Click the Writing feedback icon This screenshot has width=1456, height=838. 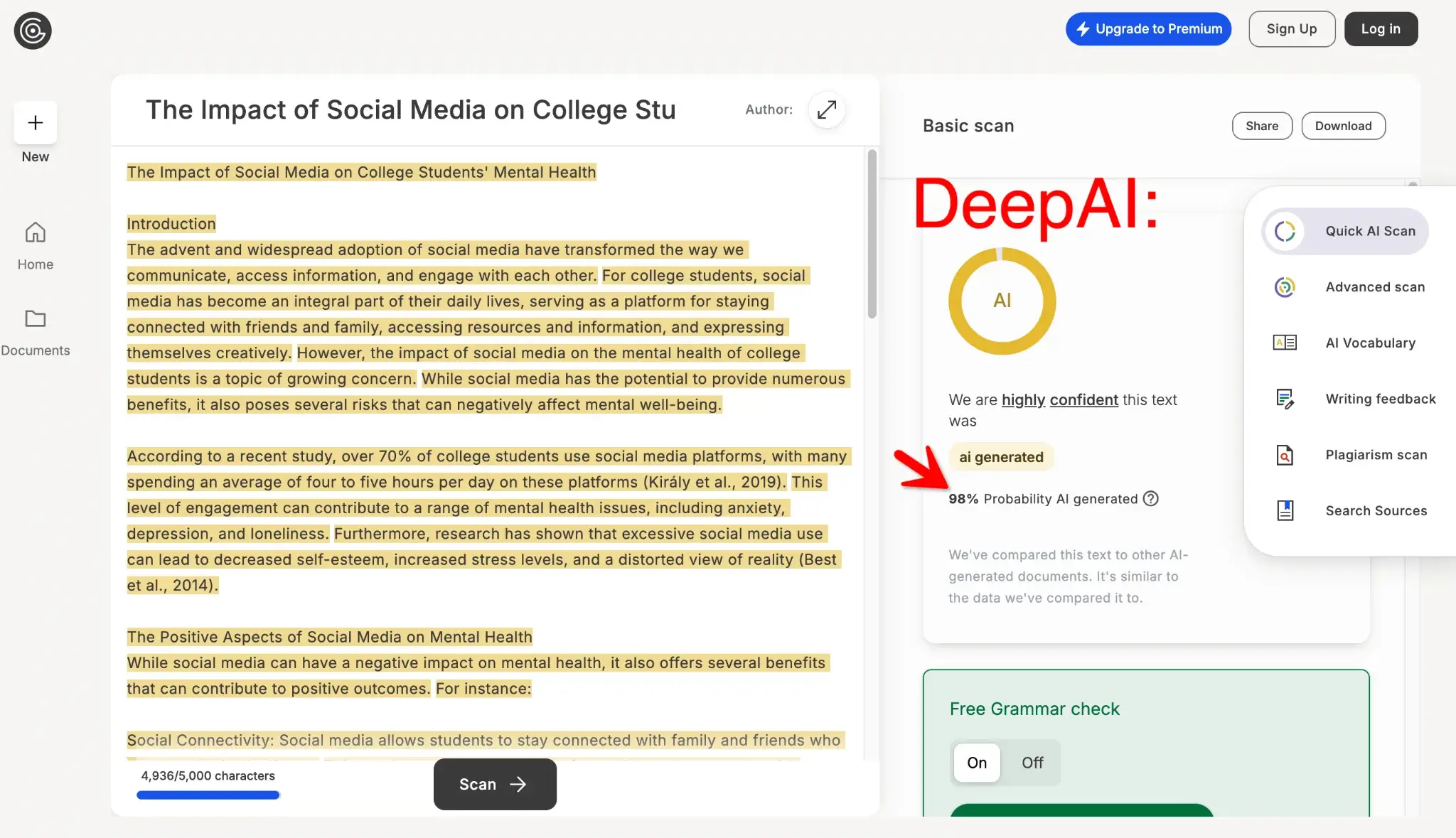(1284, 399)
